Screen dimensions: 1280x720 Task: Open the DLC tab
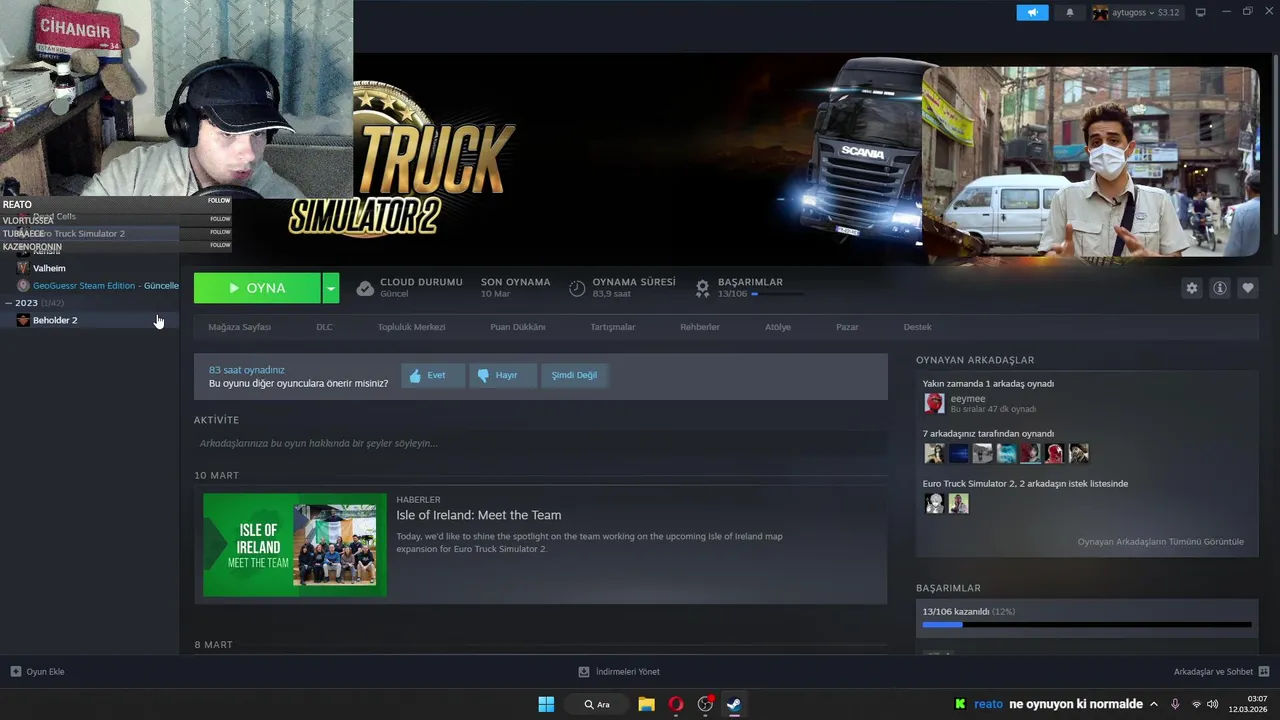[x=324, y=327]
